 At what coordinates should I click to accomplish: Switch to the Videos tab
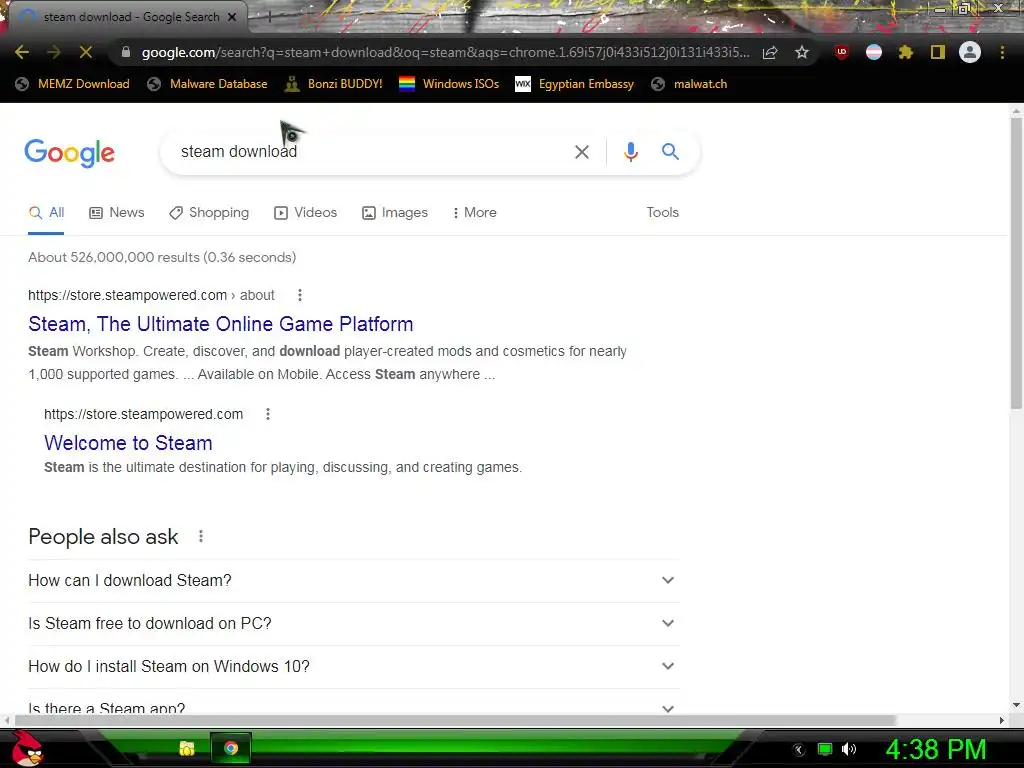[306, 213]
